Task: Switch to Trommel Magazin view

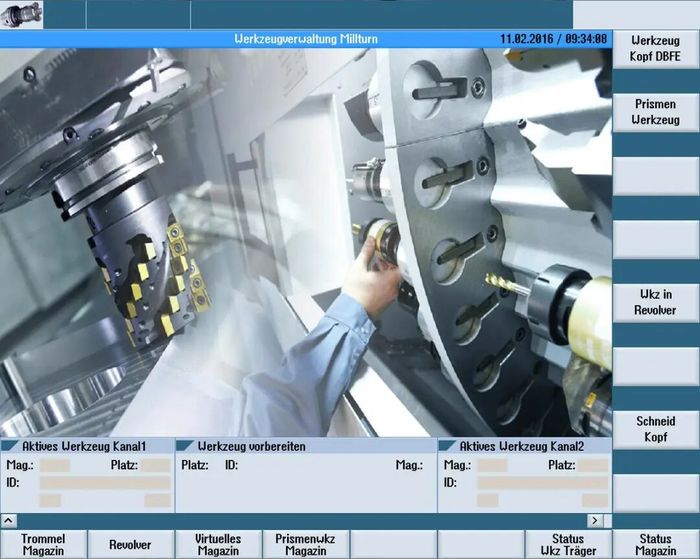Action: point(43,545)
